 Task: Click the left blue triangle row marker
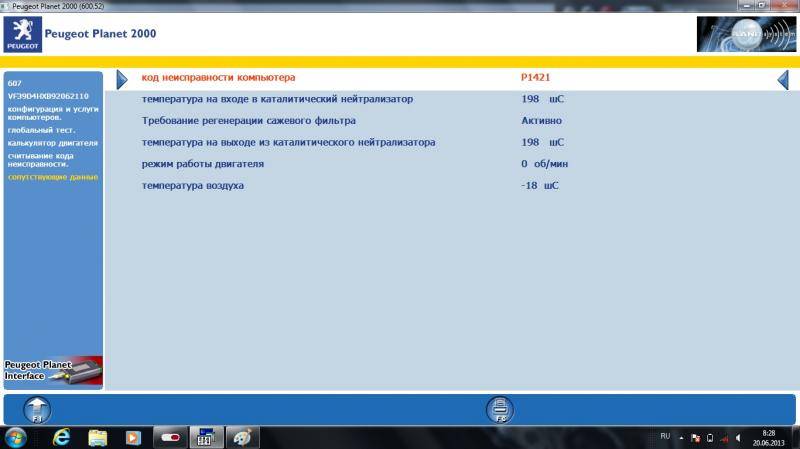coord(122,79)
